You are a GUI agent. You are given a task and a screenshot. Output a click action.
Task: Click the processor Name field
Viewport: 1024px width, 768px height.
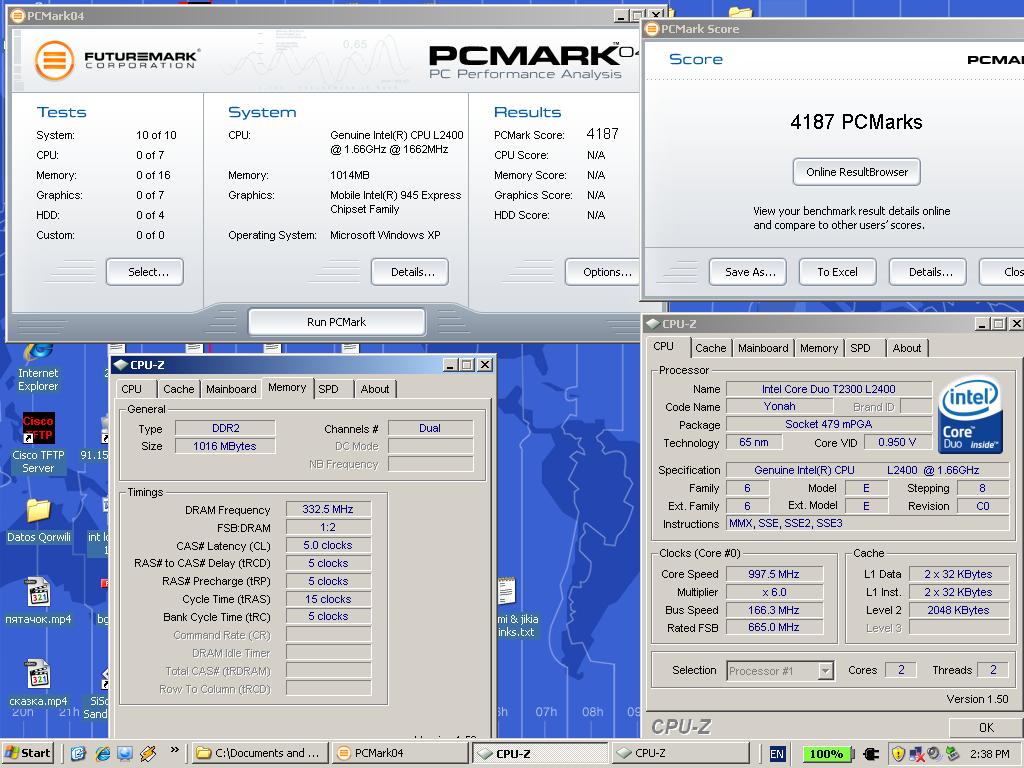[x=829, y=389]
